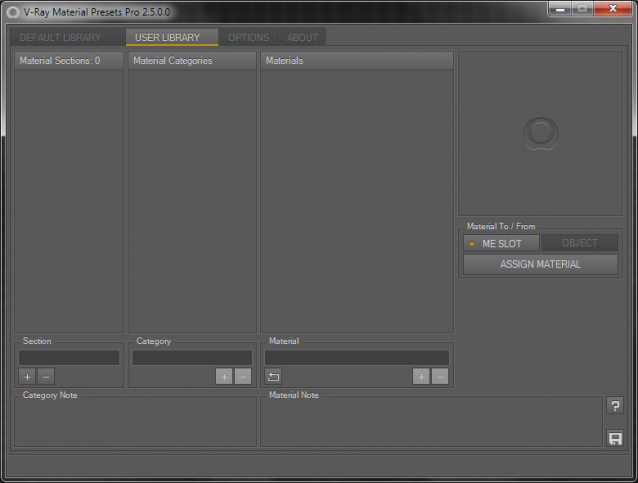The height and width of the screenshot is (483, 638).
Task: Remove category with the minus button
Action: coord(243,376)
